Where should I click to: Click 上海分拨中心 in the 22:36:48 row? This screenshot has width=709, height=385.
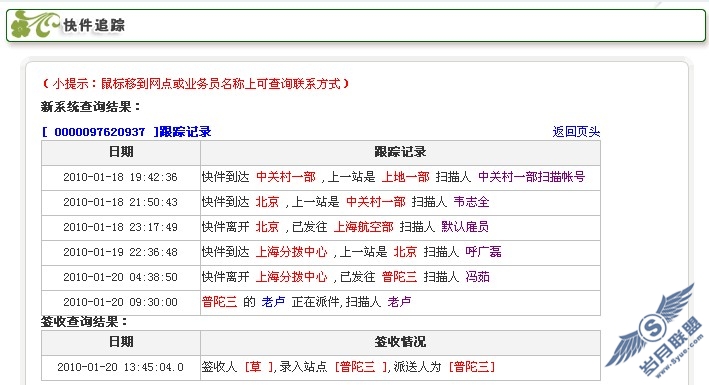[x=292, y=252]
